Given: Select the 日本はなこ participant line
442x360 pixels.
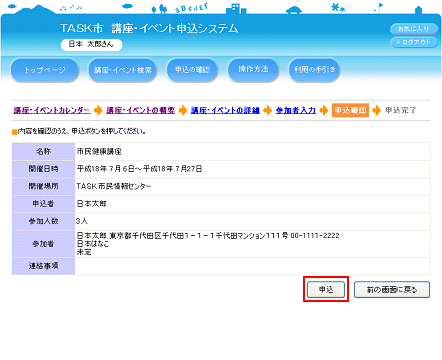Looking at the screenshot, I should point(93,244).
